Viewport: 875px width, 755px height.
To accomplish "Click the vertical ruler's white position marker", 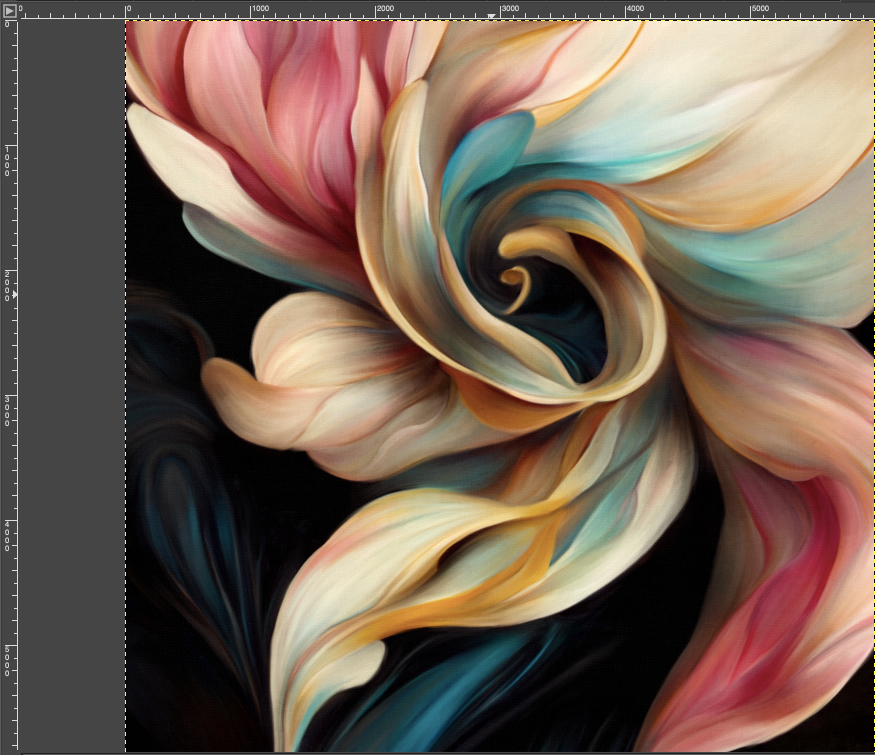I will click(14, 294).
